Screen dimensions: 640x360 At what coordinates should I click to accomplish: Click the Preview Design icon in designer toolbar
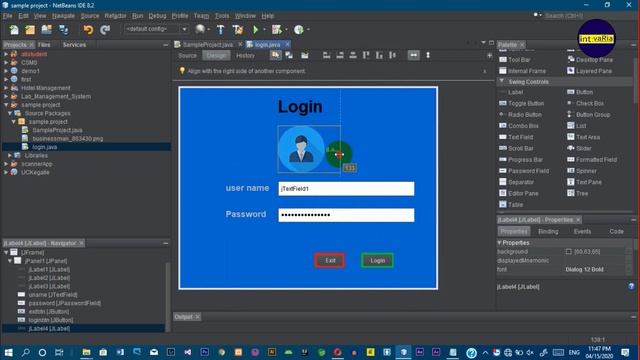coord(304,56)
